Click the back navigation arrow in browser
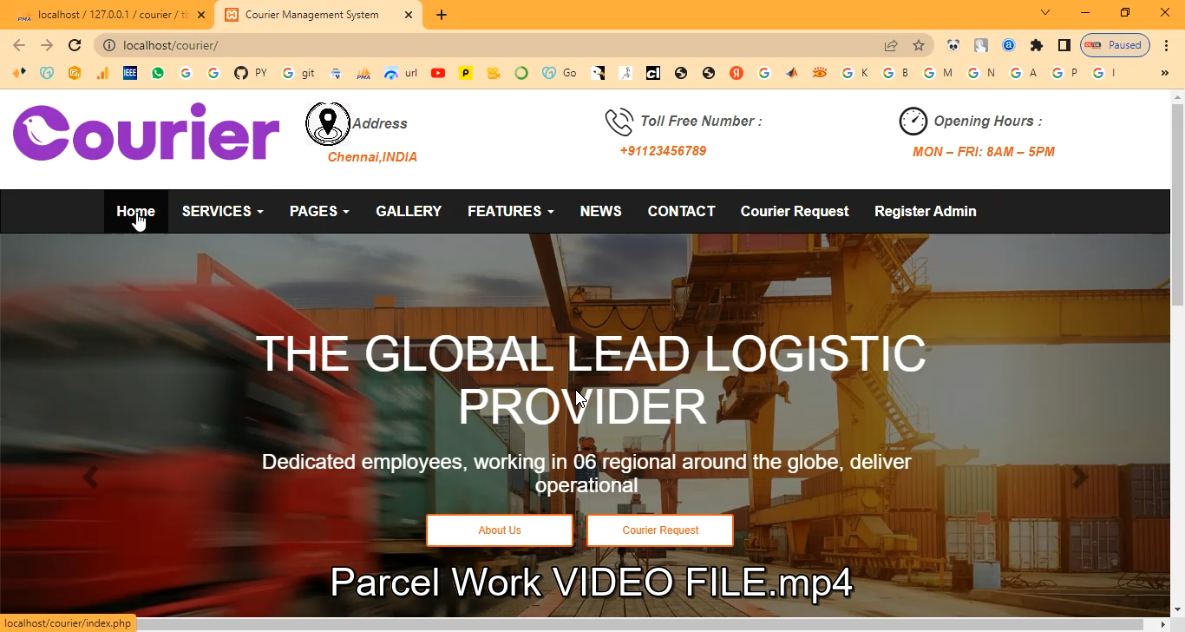1185x632 pixels. coord(19,45)
